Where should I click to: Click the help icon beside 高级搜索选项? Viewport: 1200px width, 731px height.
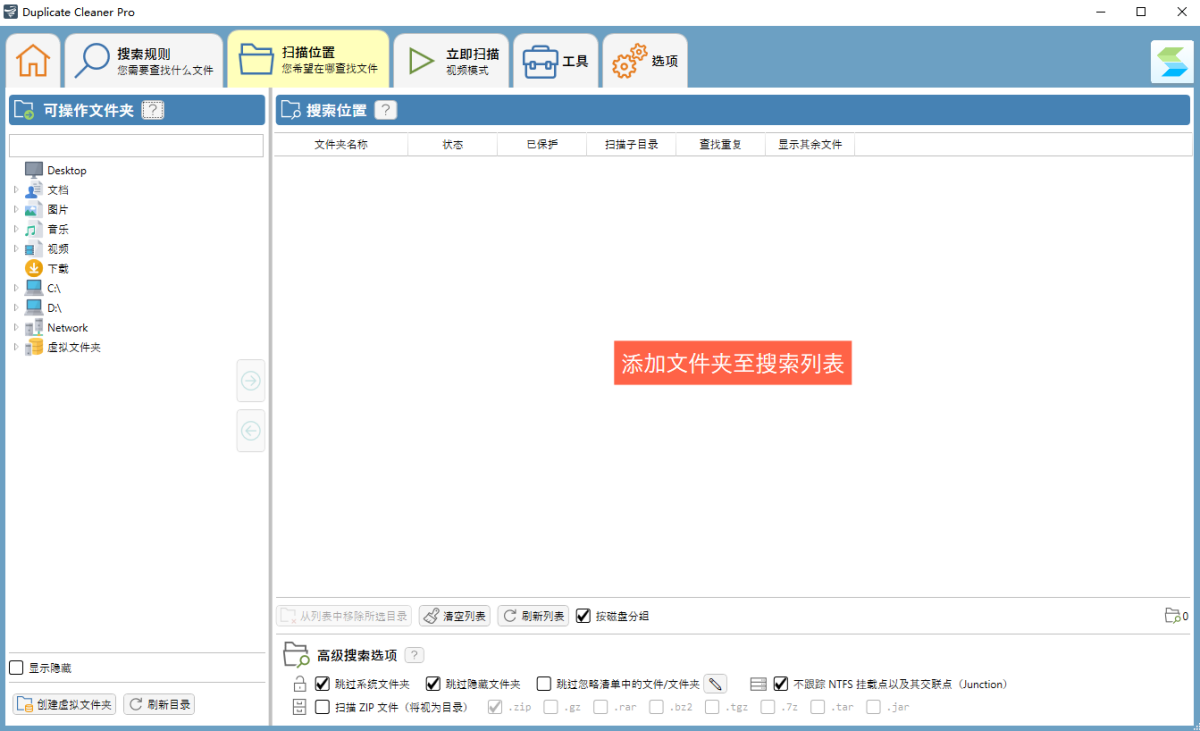point(414,655)
